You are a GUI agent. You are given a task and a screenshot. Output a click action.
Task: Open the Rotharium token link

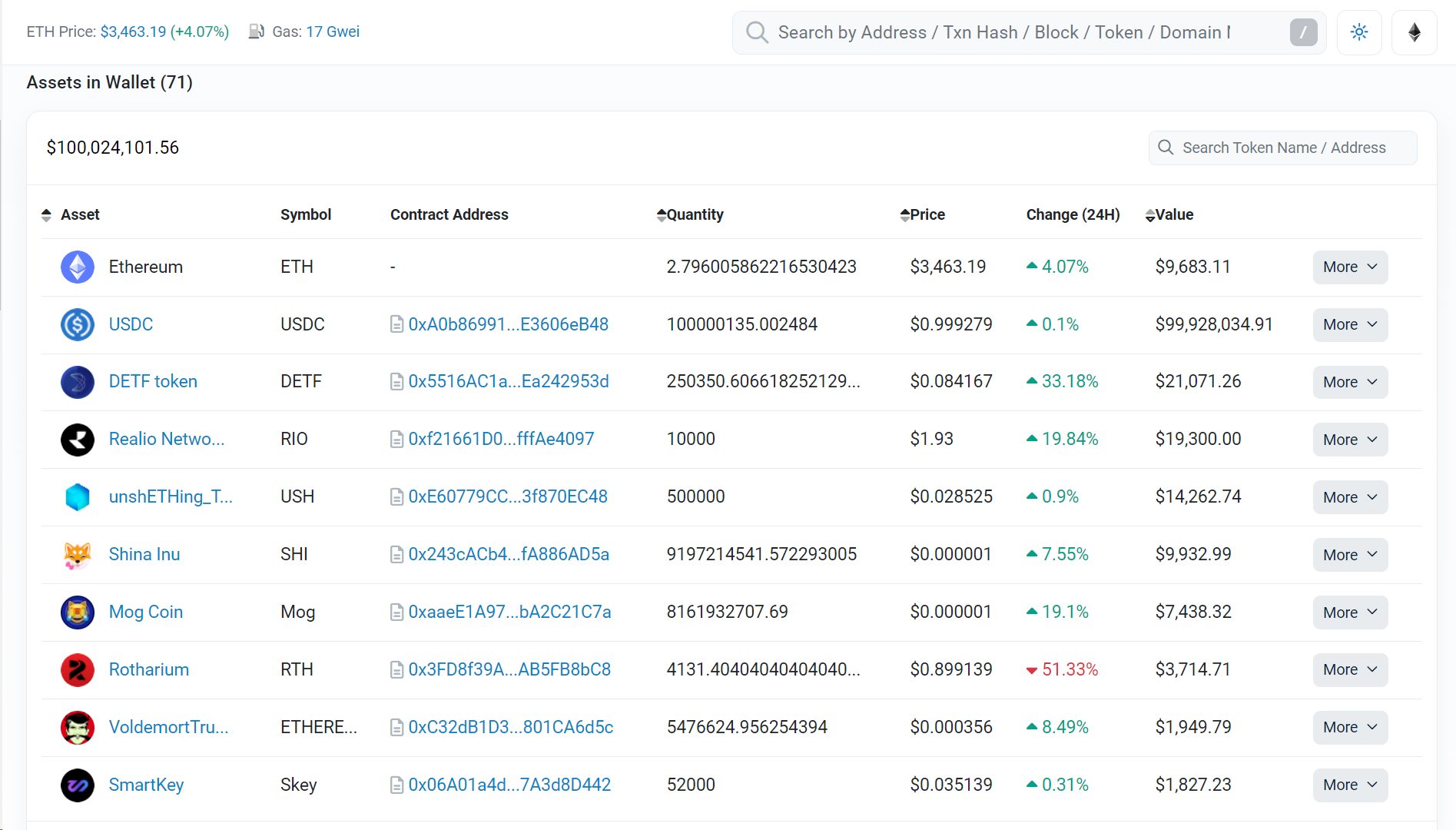click(x=149, y=670)
